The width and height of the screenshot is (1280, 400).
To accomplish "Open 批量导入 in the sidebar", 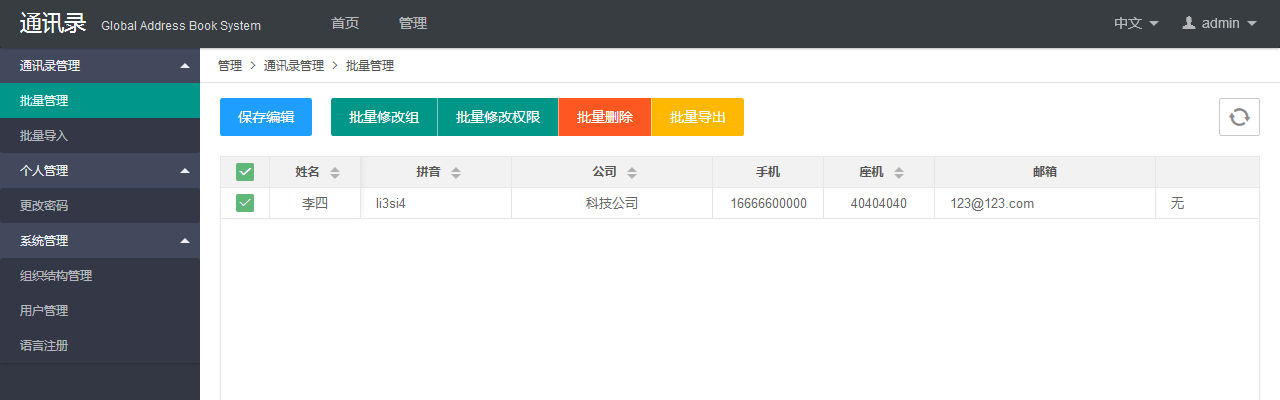I will 100,136.
